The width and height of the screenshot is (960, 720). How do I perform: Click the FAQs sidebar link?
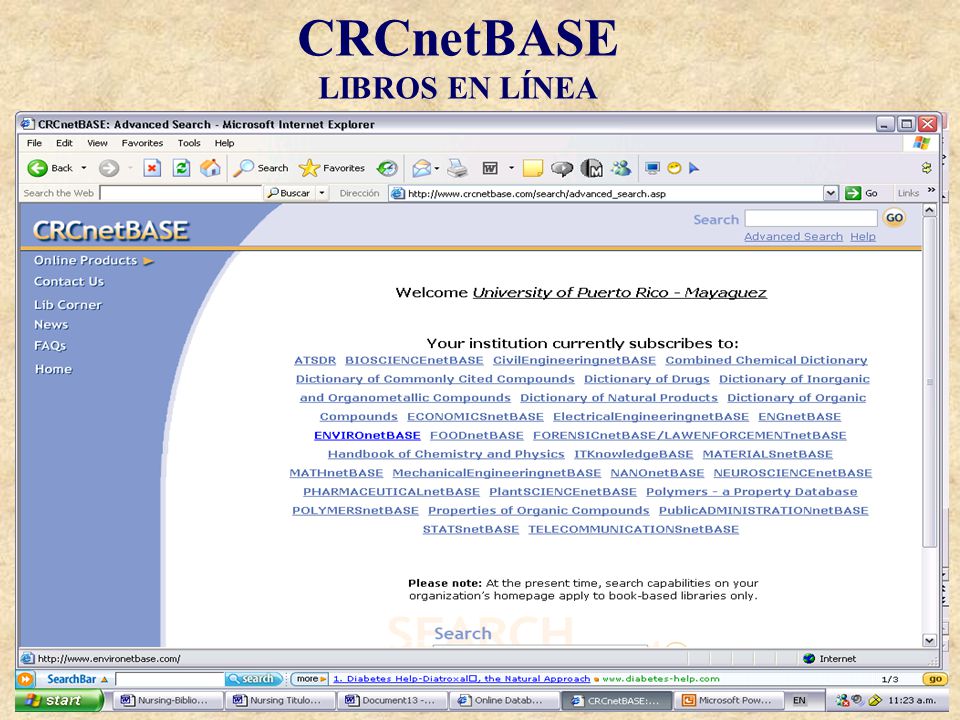[x=50, y=346]
